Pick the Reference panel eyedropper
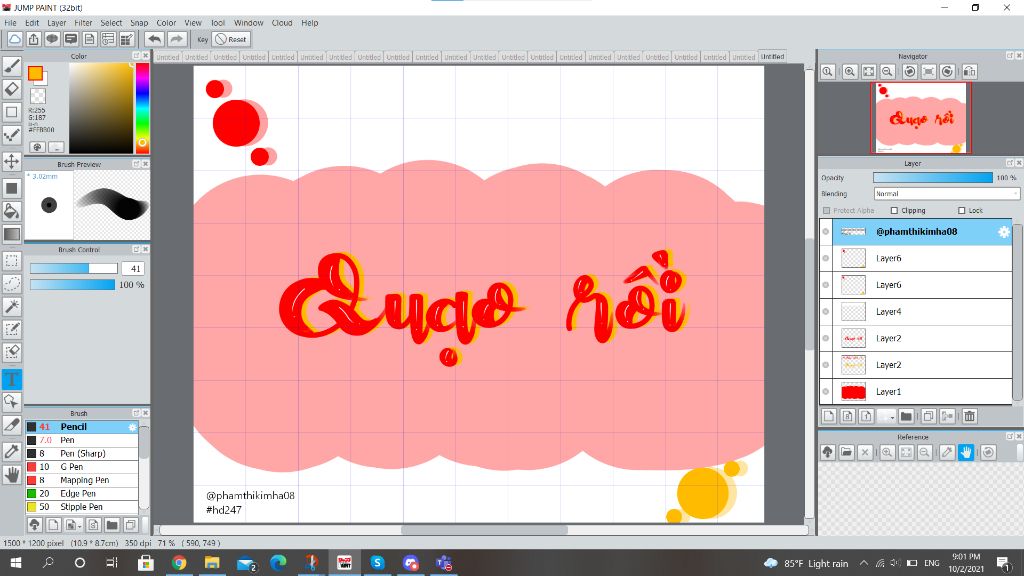This screenshot has width=1024, height=576. click(x=947, y=452)
